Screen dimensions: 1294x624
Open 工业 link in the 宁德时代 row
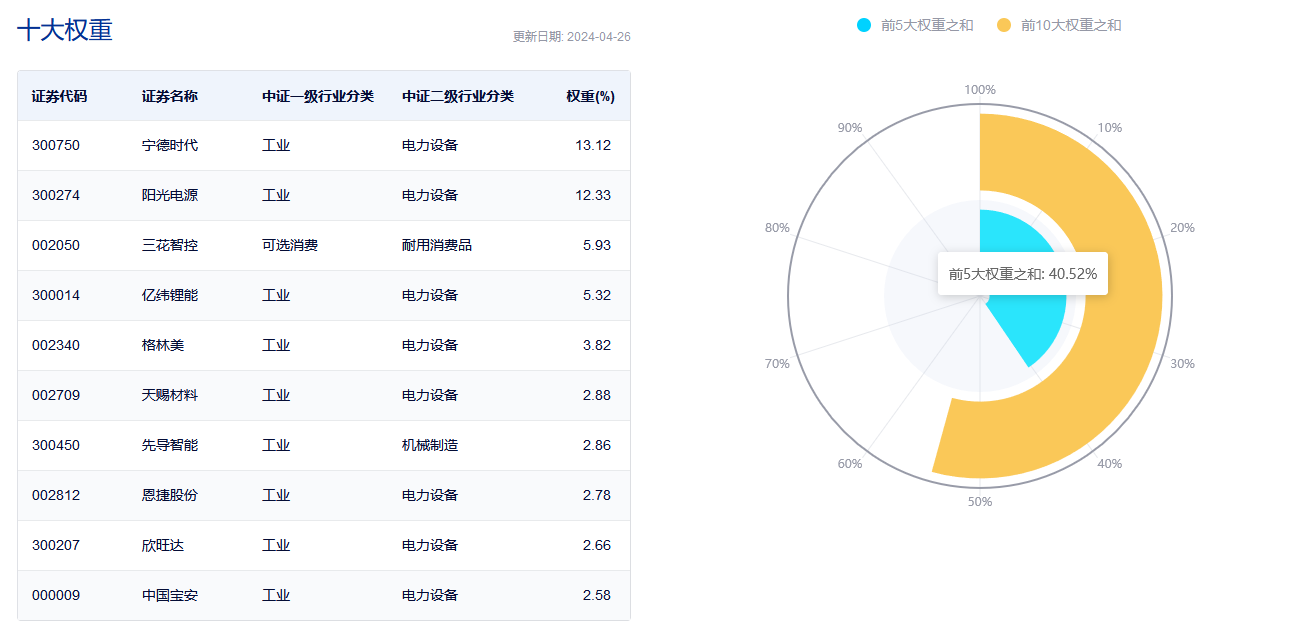click(276, 145)
